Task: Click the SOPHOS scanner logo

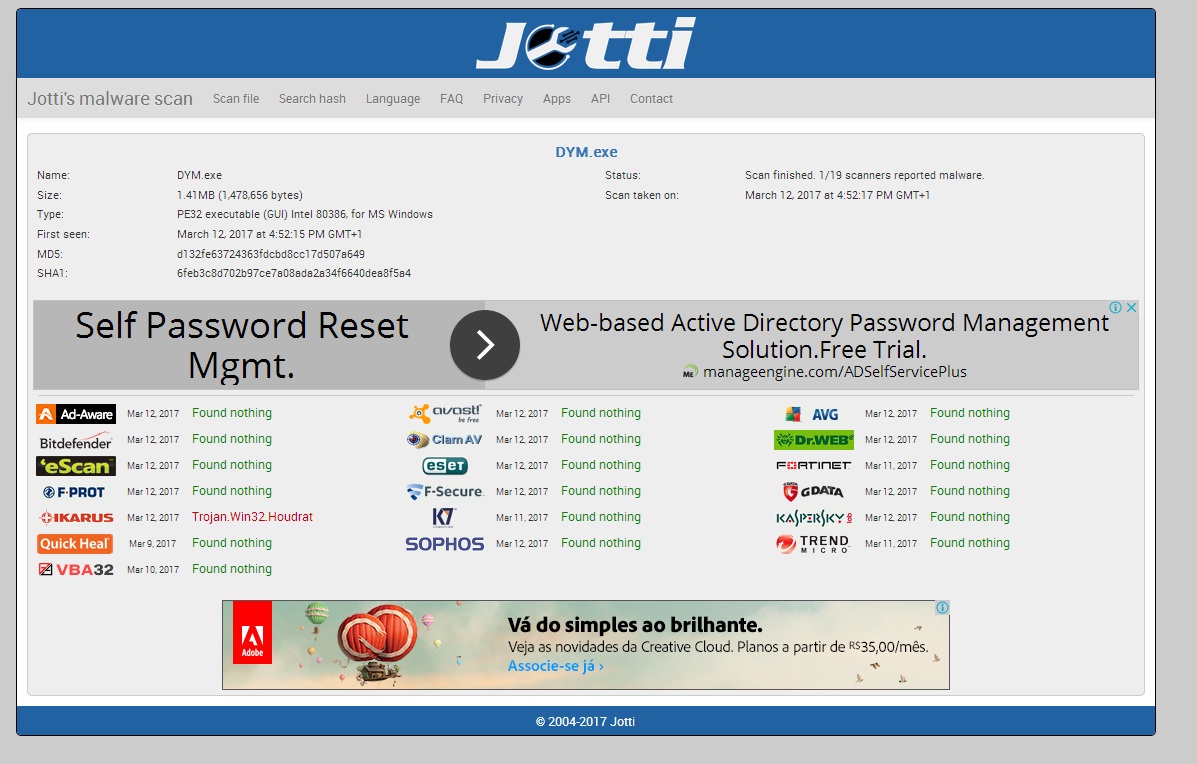Action: tap(444, 544)
